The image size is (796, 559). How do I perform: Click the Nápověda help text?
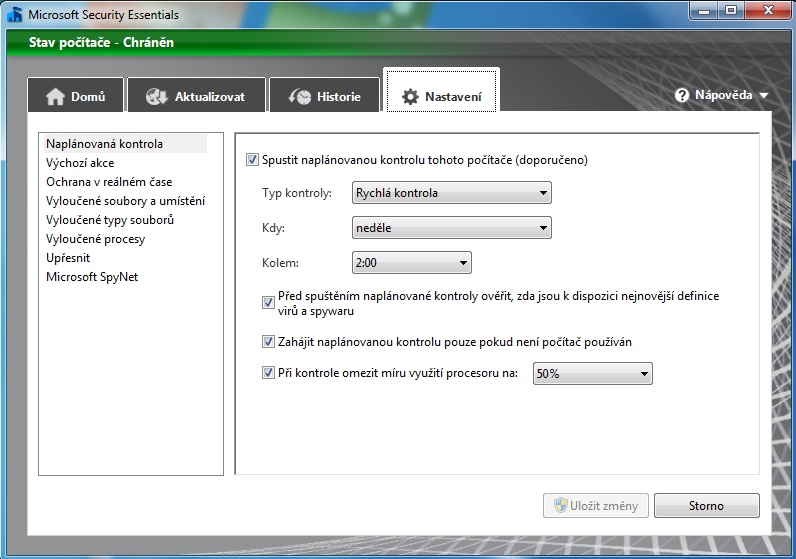pyautogui.click(x=723, y=95)
